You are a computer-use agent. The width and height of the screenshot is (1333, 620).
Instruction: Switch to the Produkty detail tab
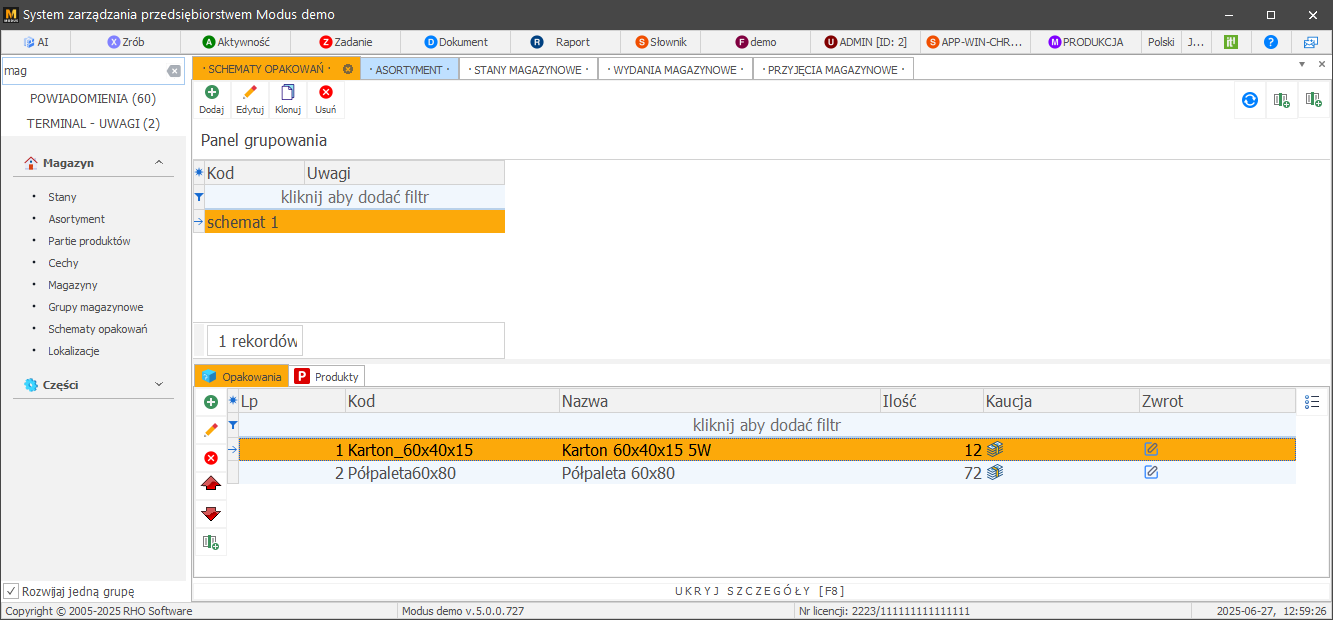[327, 376]
